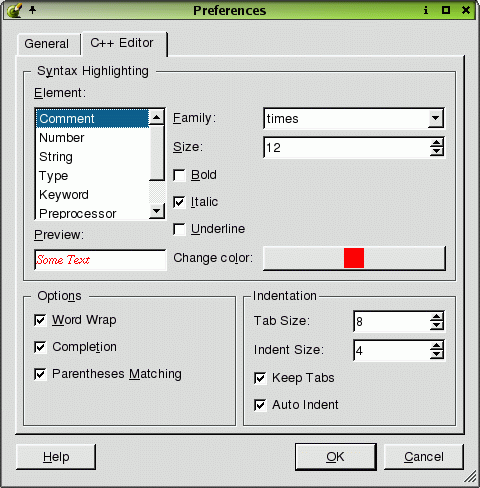The height and width of the screenshot is (488, 480).
Task: Click the pin icon in title bar
Action: pos(32,10)
